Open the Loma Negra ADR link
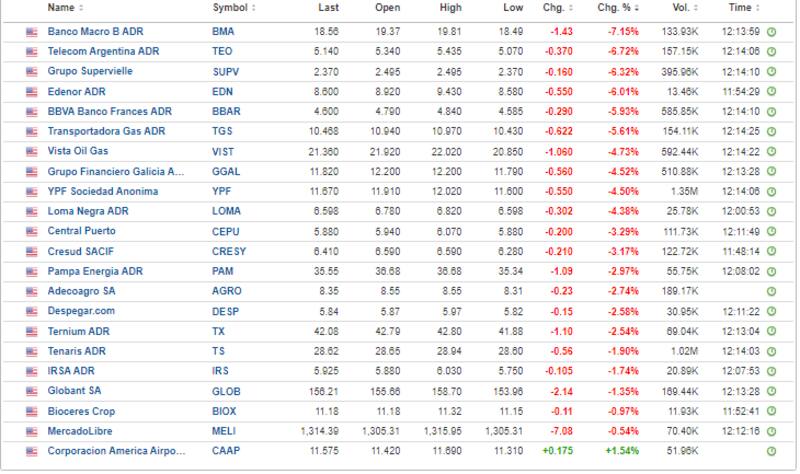The image size is (800, 474). click(88, 212)
